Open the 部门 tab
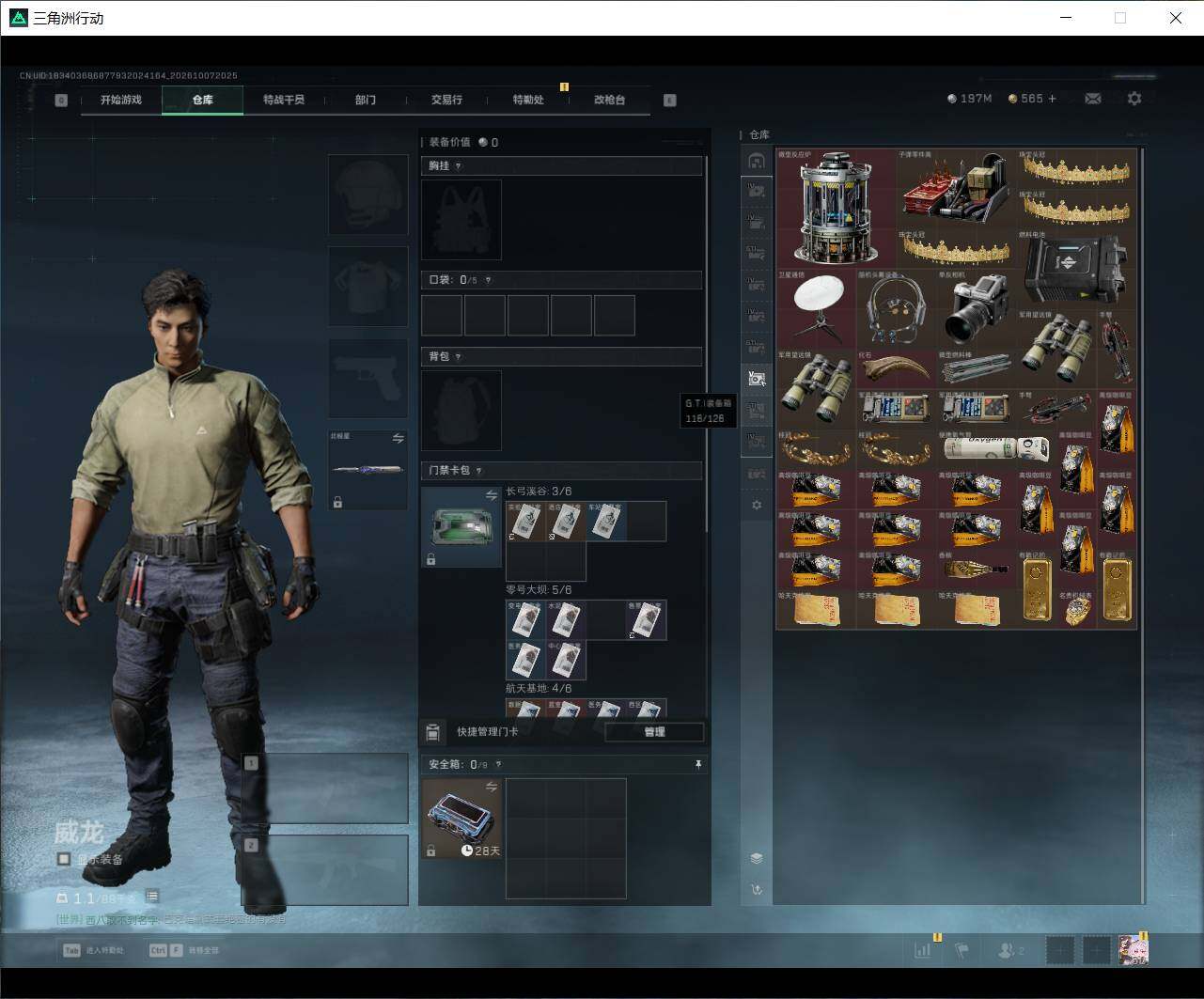This screenshot has height=999, width=1204. click(x=366, y=100)
